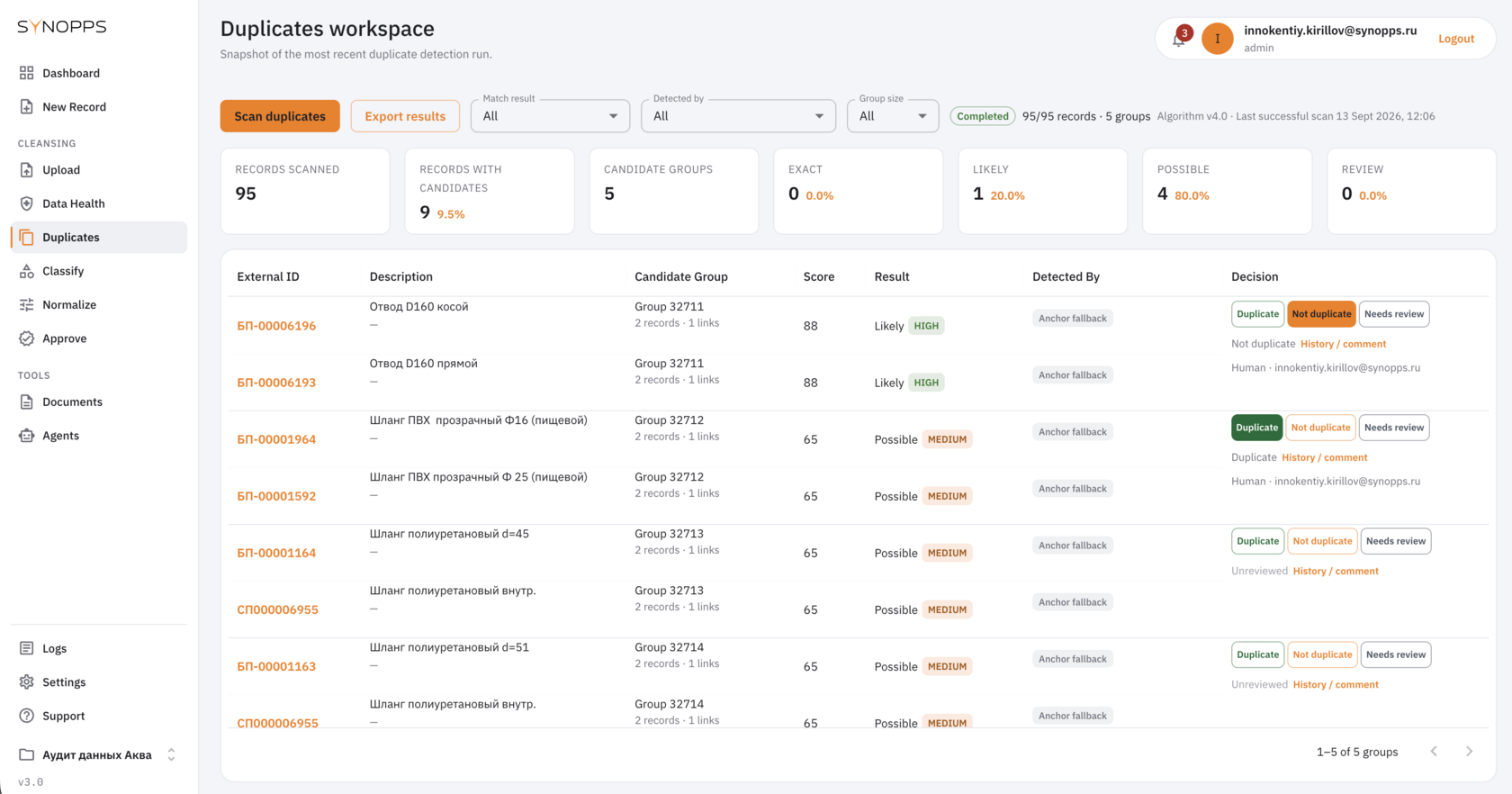Open record БП-00001164

tap(276, 553)
